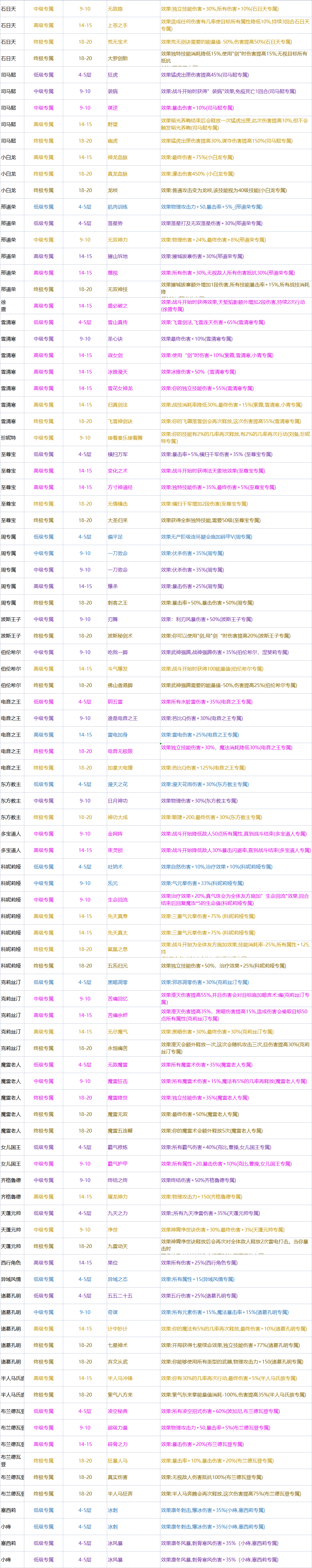This screenshot has height=1568, width=312.
Task: Select the 半人马冲锋 skill name
Action: pos(120,1377)
